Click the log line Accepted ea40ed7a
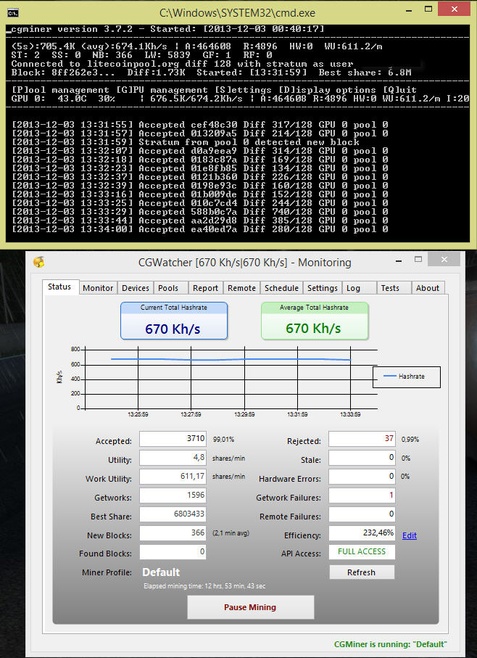 (x=200, y=229)
